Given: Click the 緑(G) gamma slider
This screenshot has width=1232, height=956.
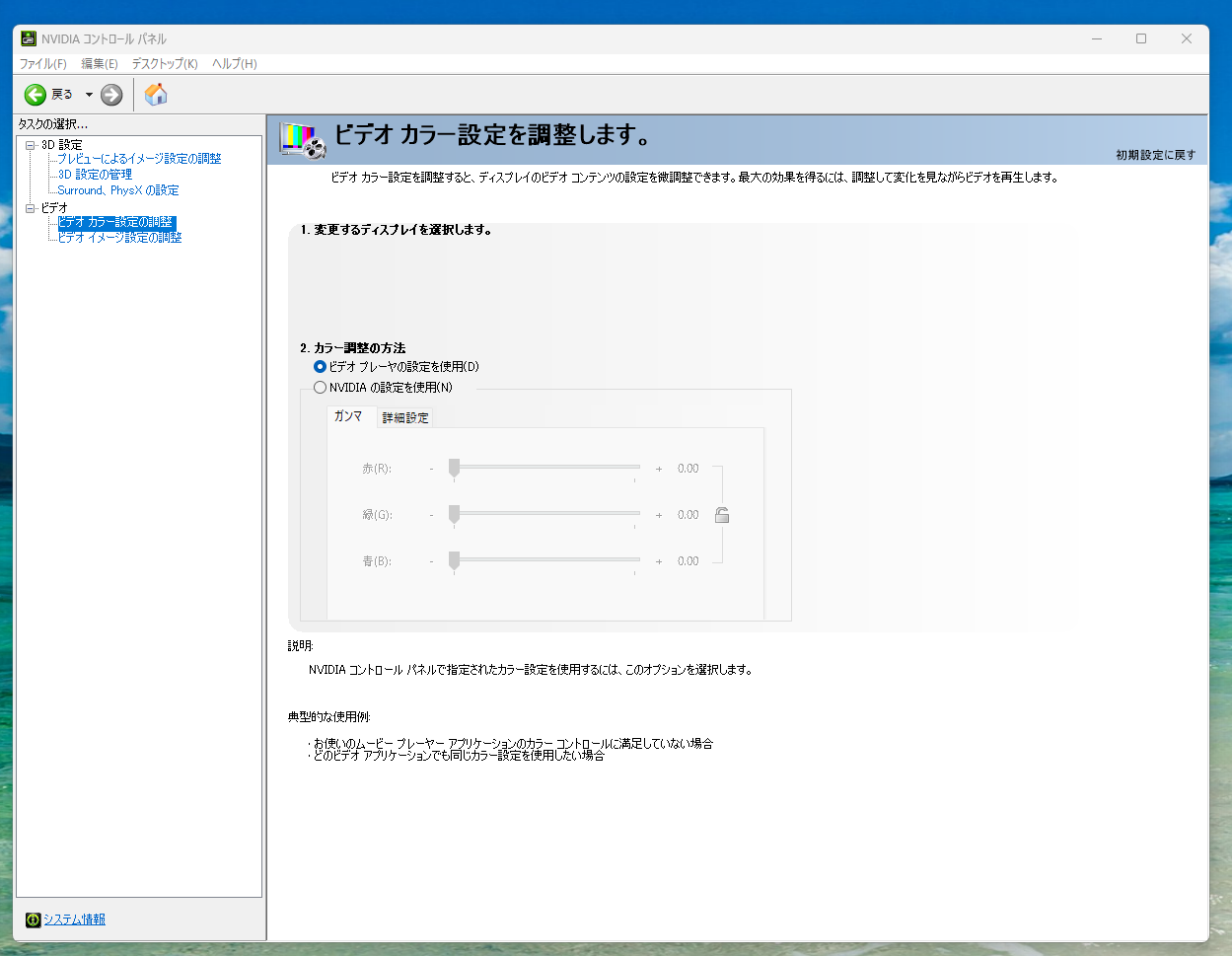Looking at the screenshot, I should (x=544, y=515).
